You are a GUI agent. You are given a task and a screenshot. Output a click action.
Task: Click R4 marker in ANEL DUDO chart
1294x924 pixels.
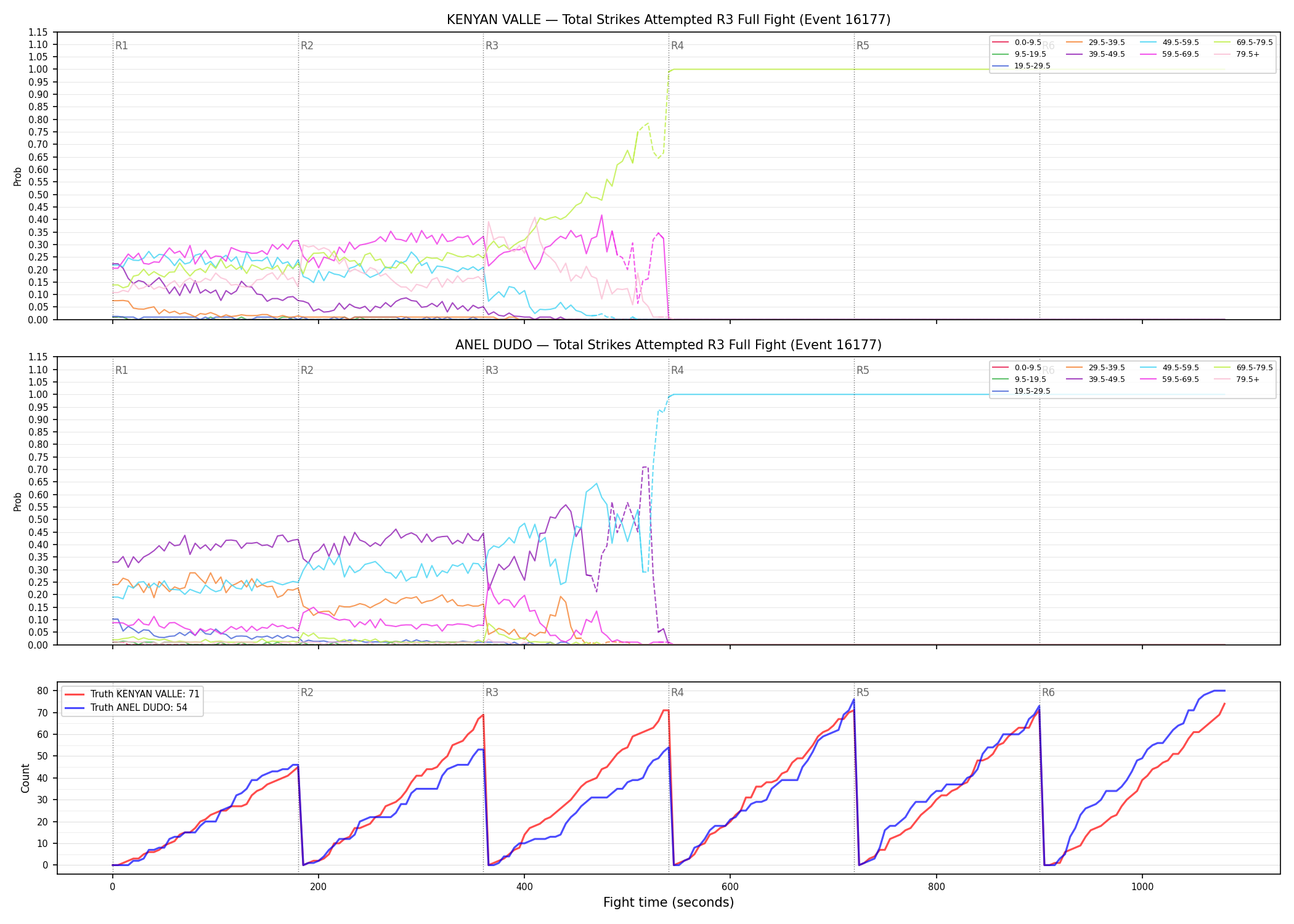(677, 370)
